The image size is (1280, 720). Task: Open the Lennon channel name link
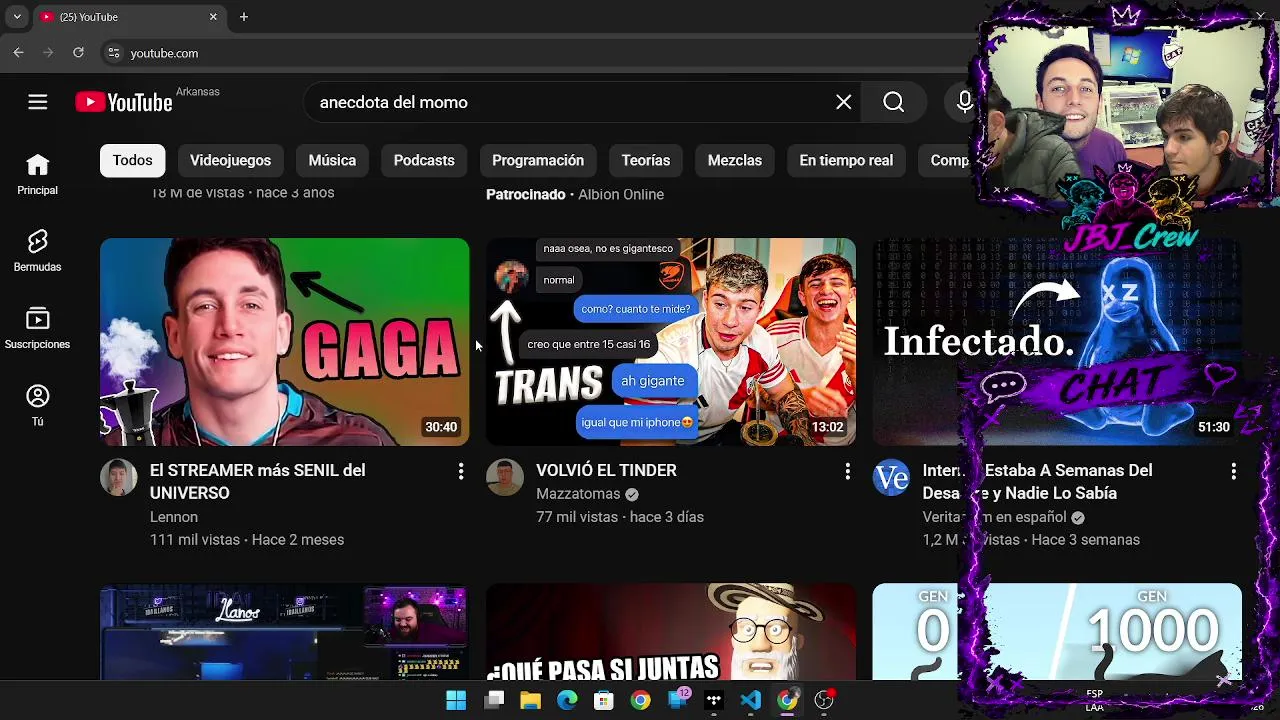coord(174,517)
